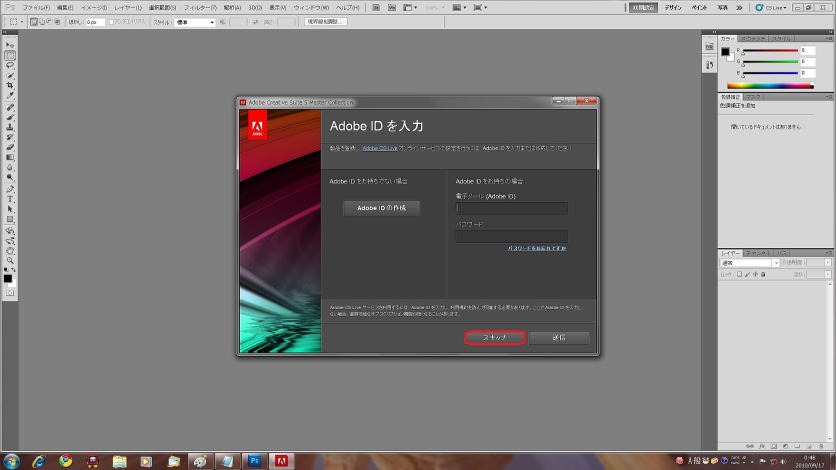This screenshot has height=470, width=836.
Task: Select the Spot Healing Brush tool
Action: (10, 108)
